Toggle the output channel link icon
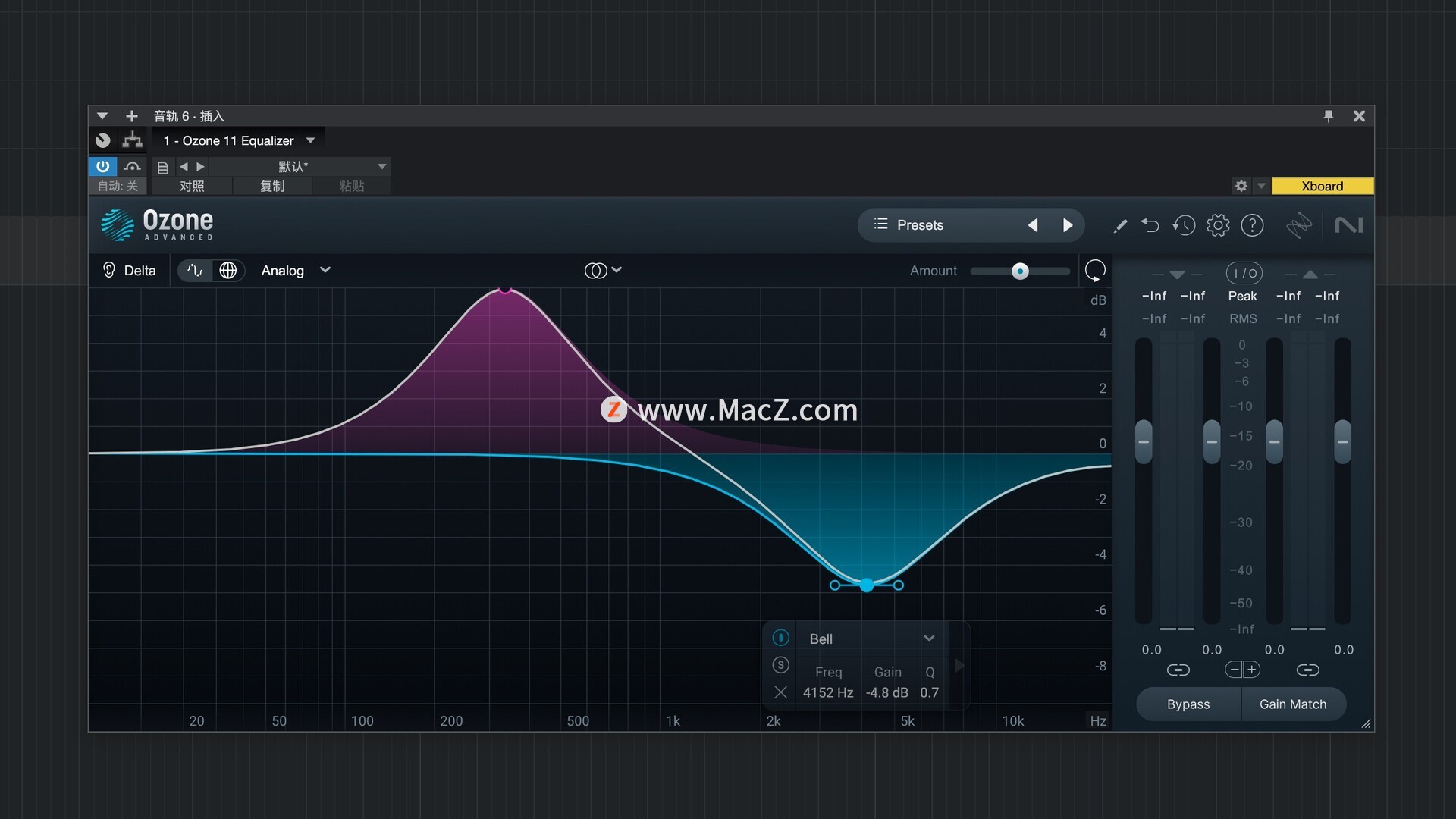Screen dimensions: 1456x819 pos(1307,670)
